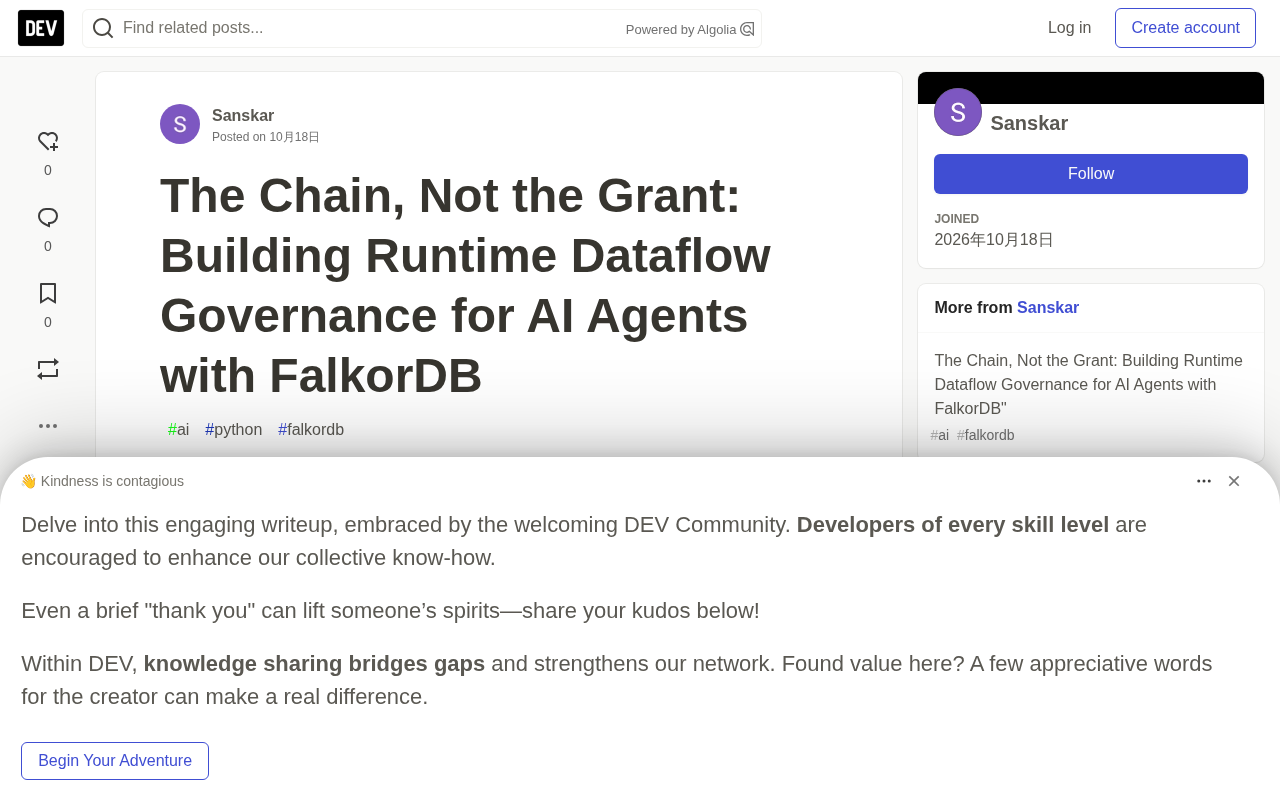
Task: Click the Log in link
Action: point(1069,28)
